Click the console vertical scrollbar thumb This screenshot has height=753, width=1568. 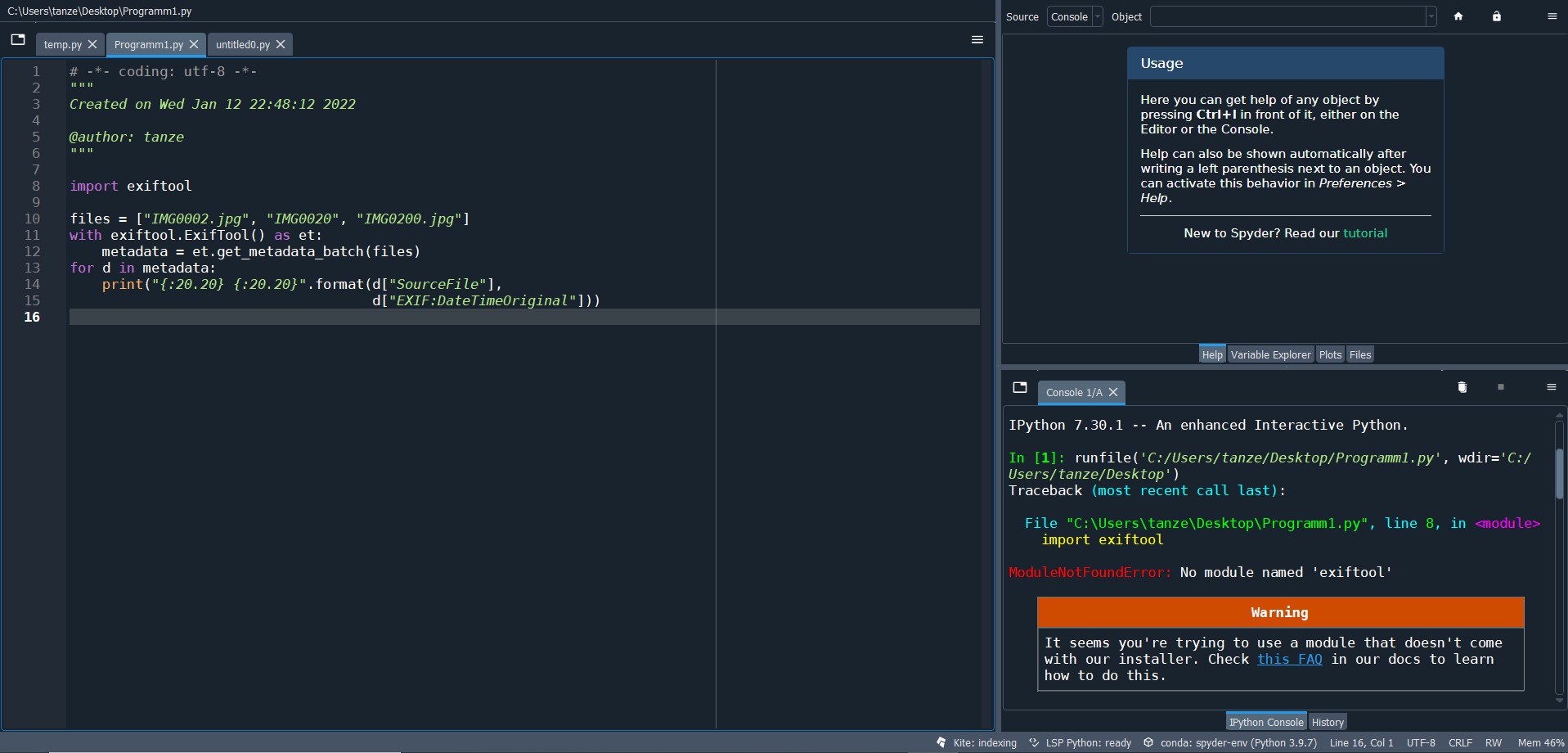point(1559,473)
